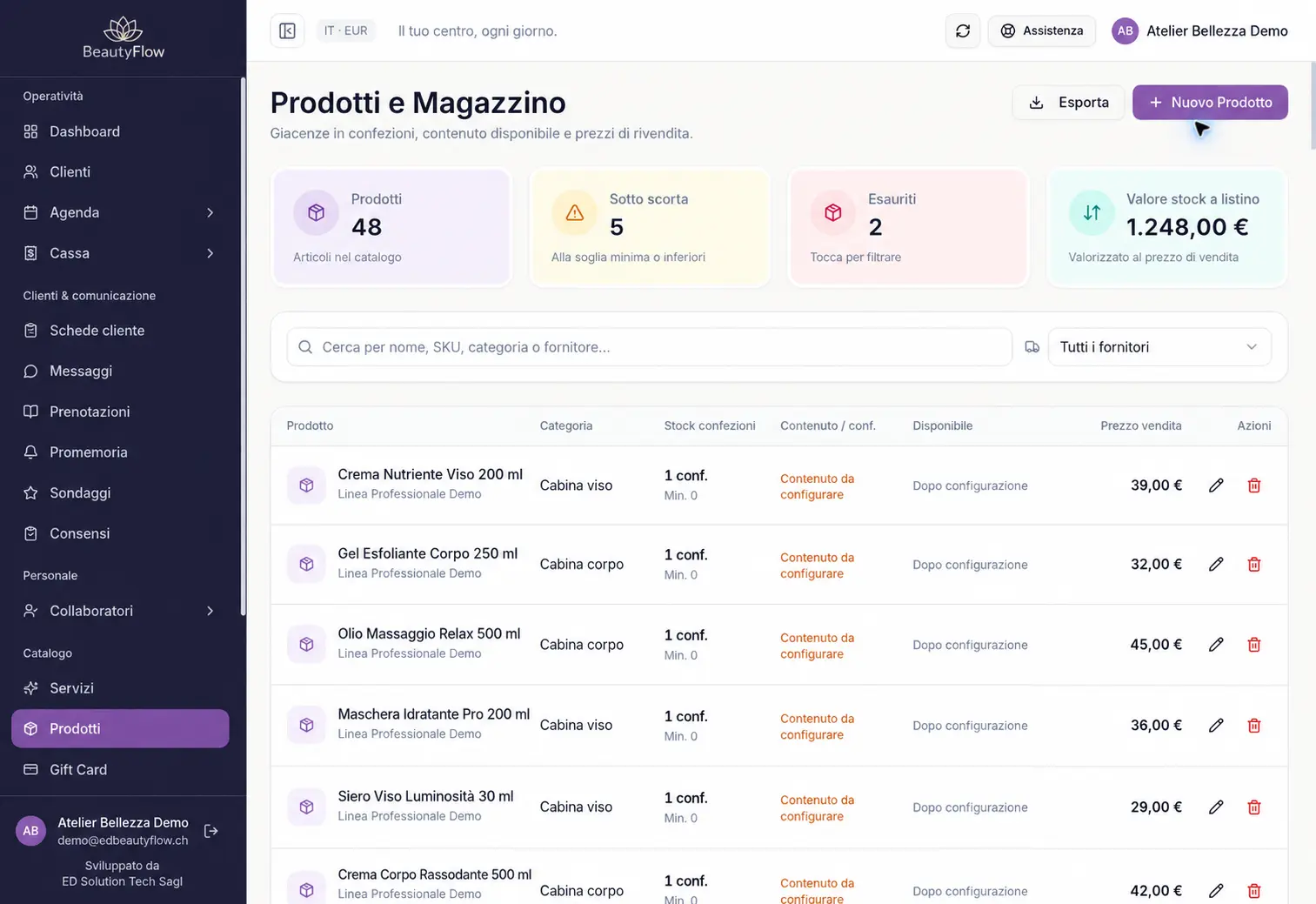Open the AB avatar beside Atelier Bellezza Demo
Image resolution: width=1316 pixels, height=904 pixels.
pos(1125,31)
